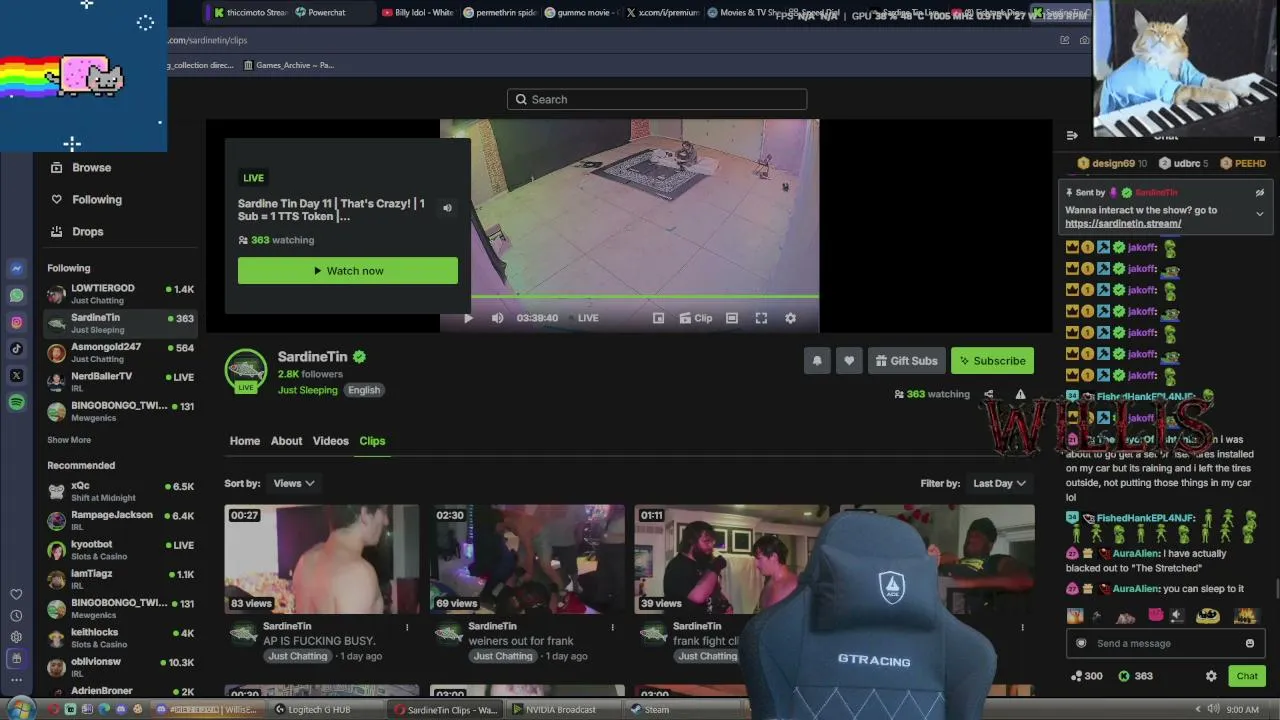Image resolution: width=1280 pixels, height=720 pixels.
Task: Open TikTok in the browser sidebar
Action: pos(16,349)
